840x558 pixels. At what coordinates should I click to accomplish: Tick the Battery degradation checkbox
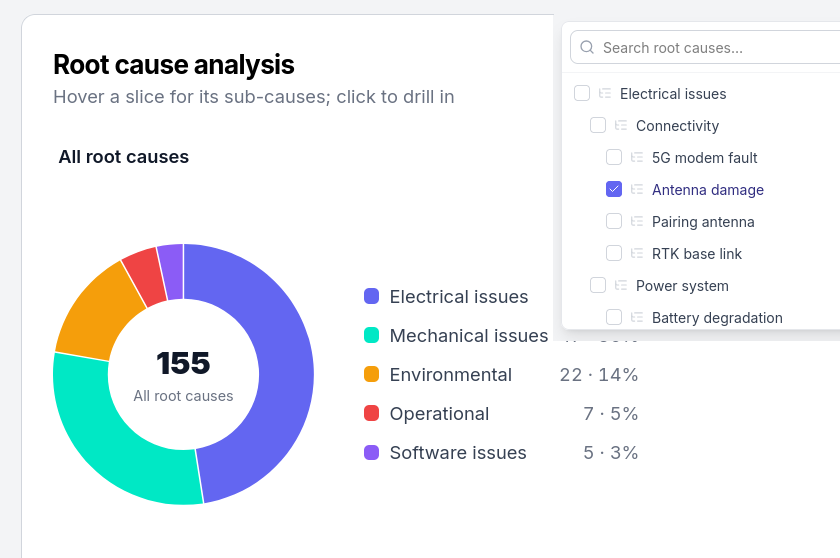coord(614,317)
